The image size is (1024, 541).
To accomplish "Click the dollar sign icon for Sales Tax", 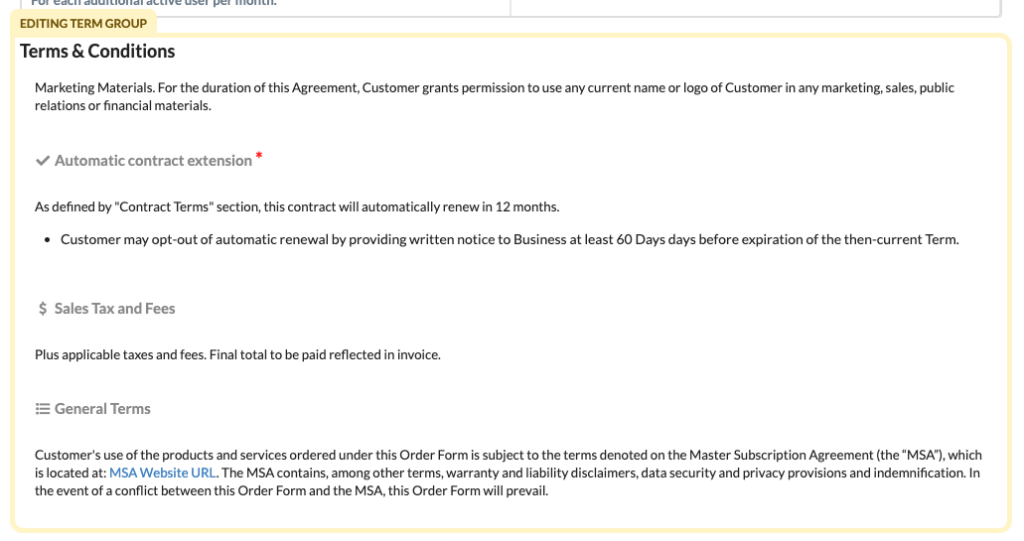I will click(x=42, y=308).
